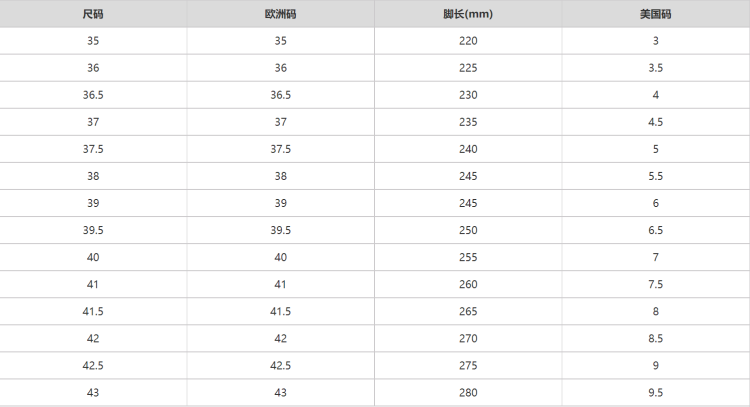Select the 225 foot length cell

(x=468, y=68)
